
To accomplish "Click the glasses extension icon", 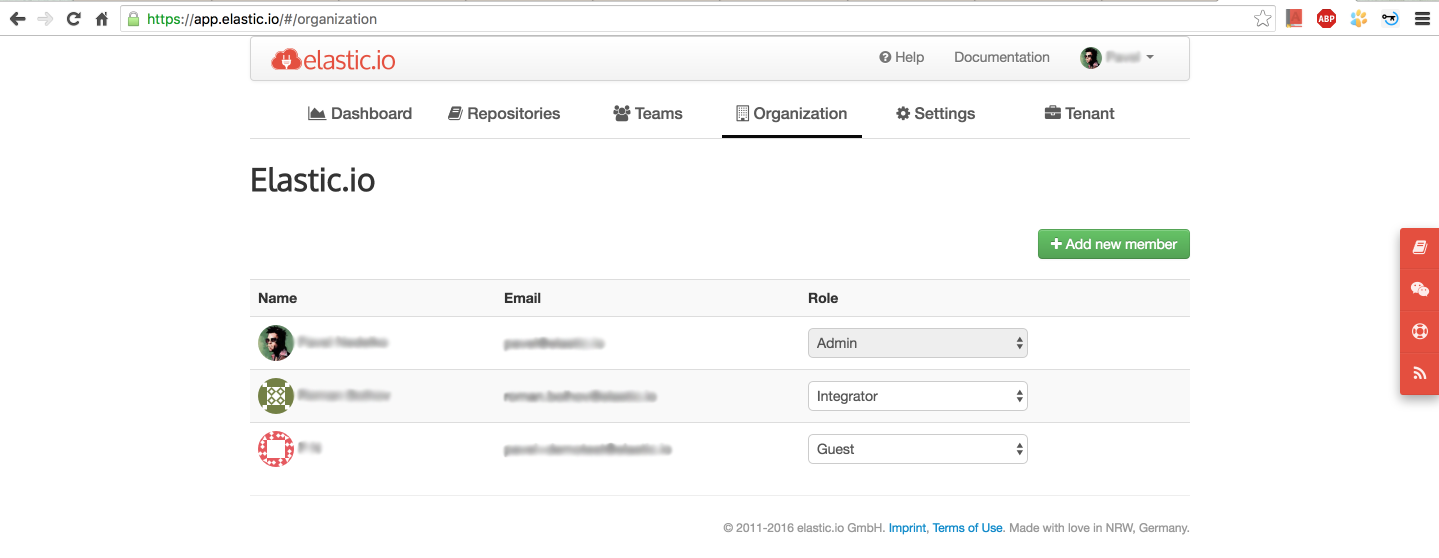I will pyautogui.click(x=1390, y=18).
